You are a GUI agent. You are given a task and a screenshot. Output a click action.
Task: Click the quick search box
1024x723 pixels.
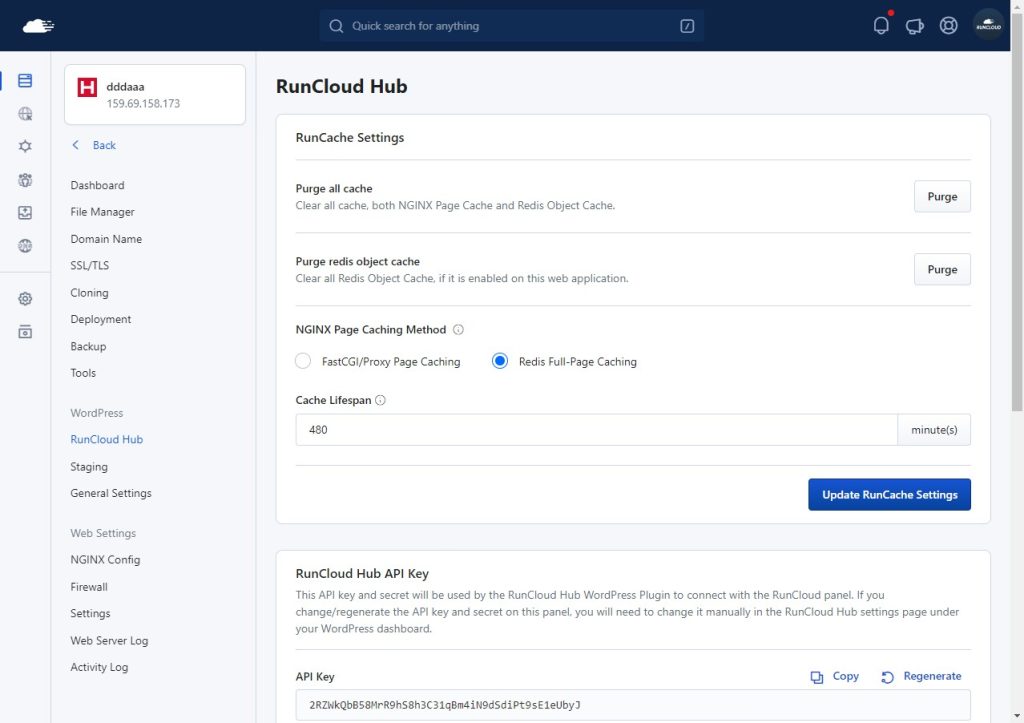tap(511, 25)
